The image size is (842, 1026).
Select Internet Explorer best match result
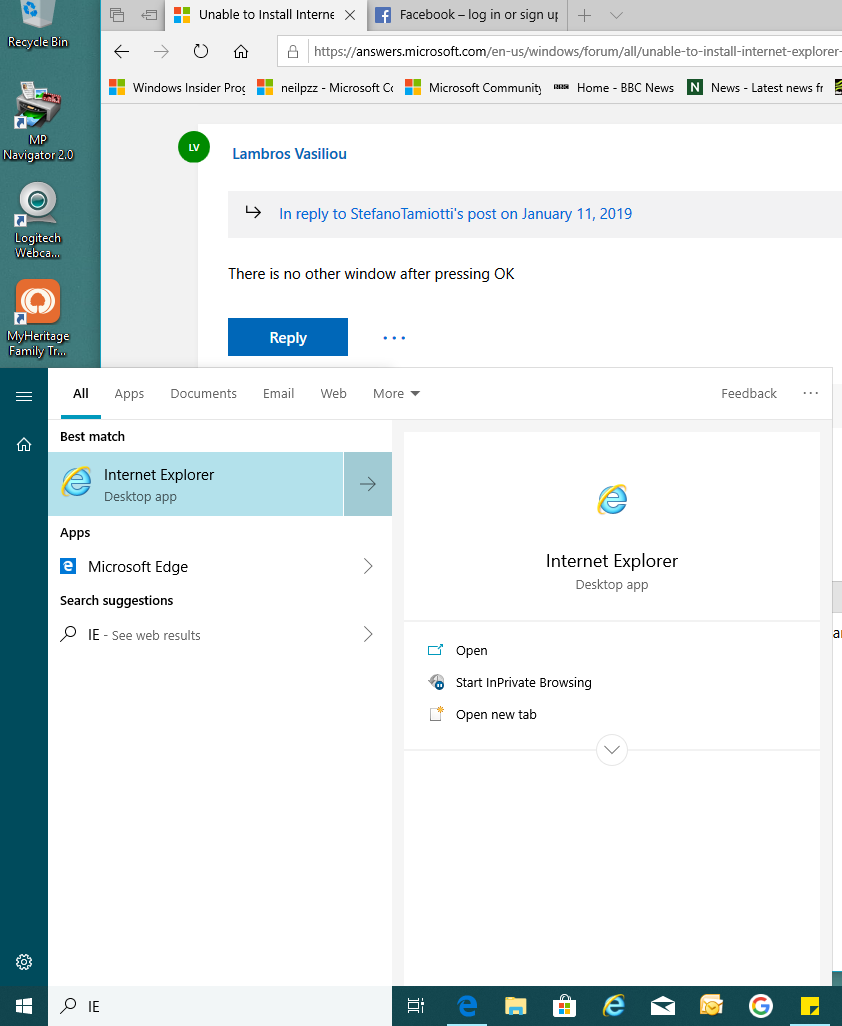[196, 484]
